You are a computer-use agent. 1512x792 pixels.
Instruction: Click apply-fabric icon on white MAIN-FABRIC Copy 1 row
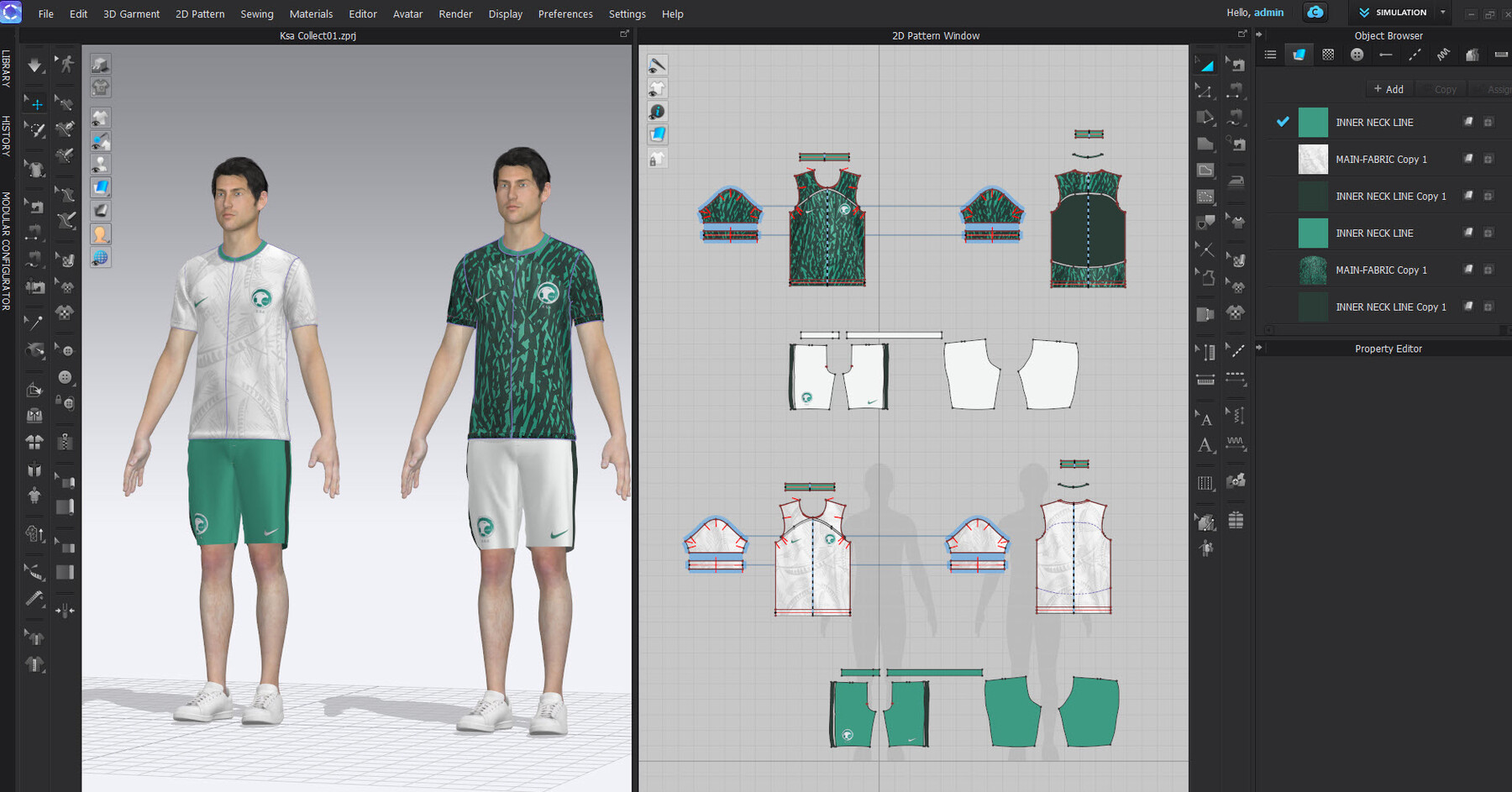pos(1468,159)
